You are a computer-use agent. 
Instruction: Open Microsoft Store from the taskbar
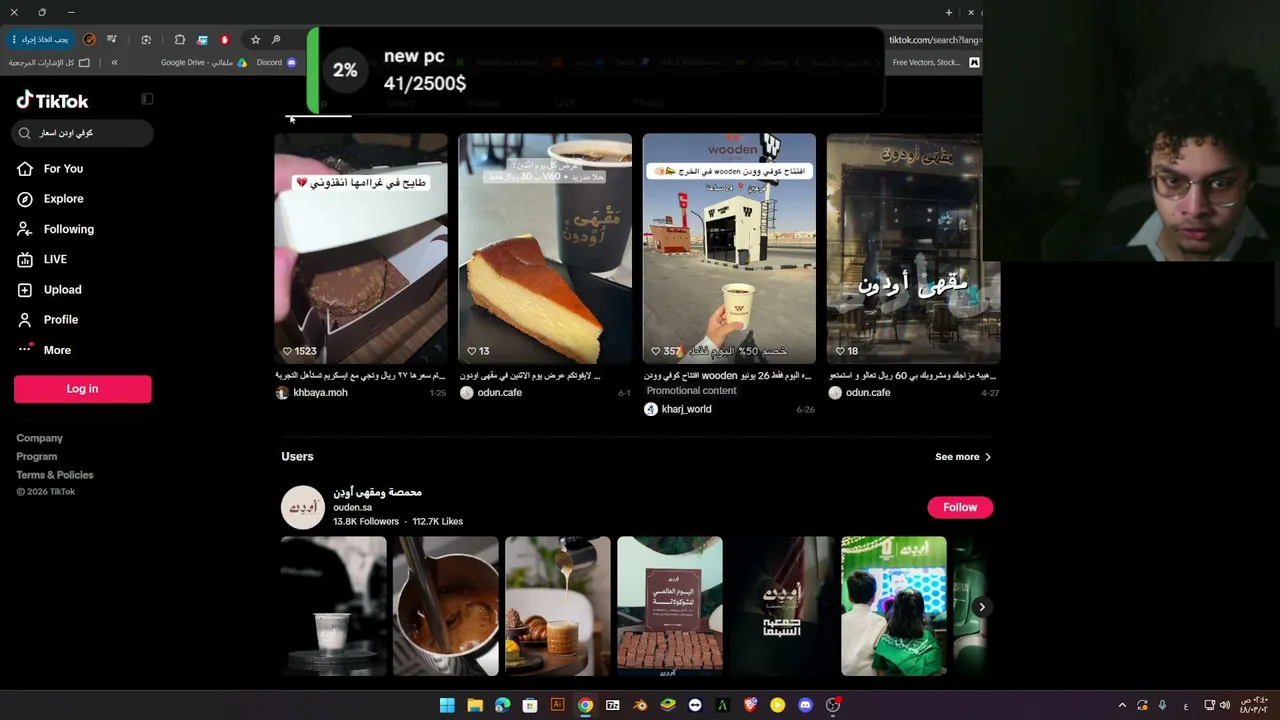530,705
